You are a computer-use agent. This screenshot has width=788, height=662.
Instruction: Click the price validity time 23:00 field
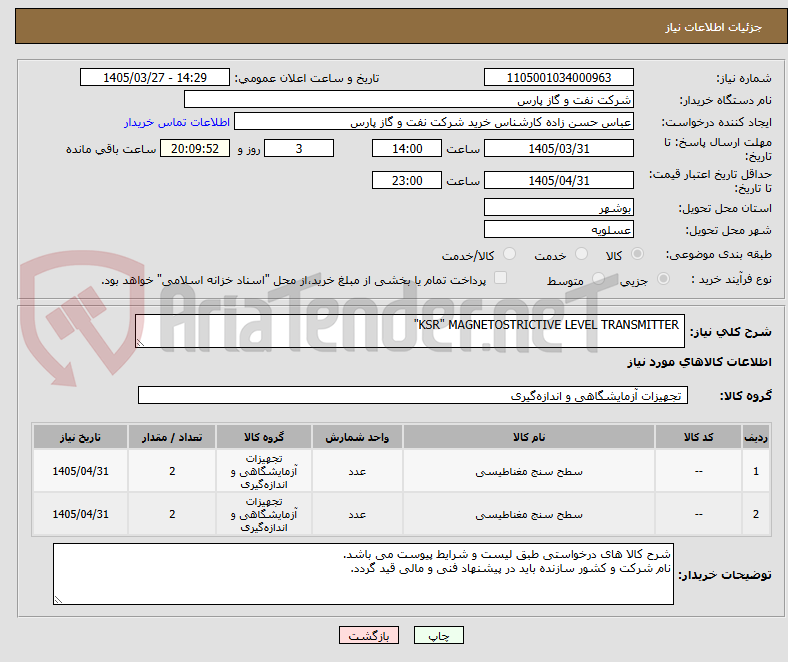click(407, 180)
